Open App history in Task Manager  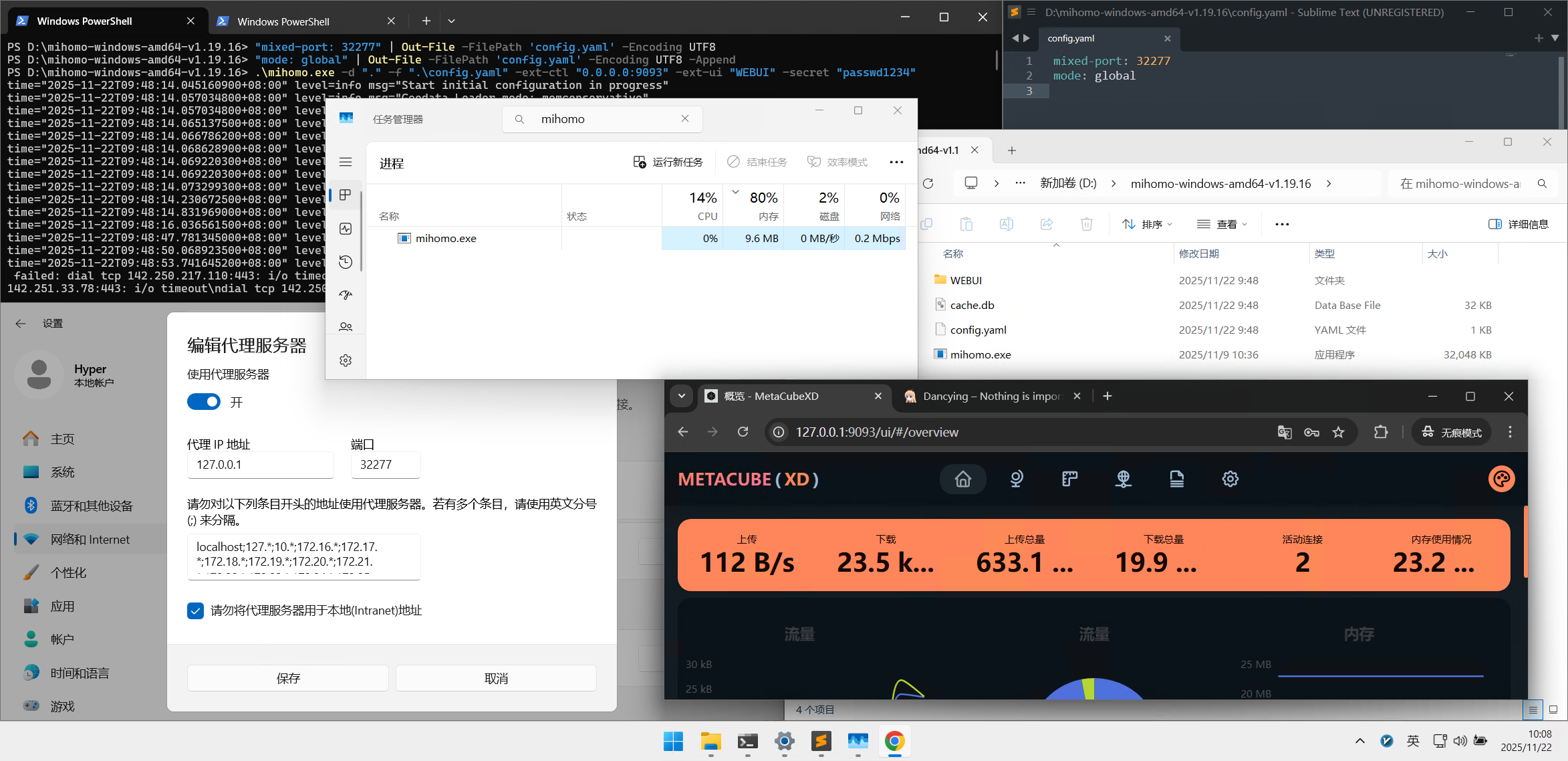[x=346, y=261]
